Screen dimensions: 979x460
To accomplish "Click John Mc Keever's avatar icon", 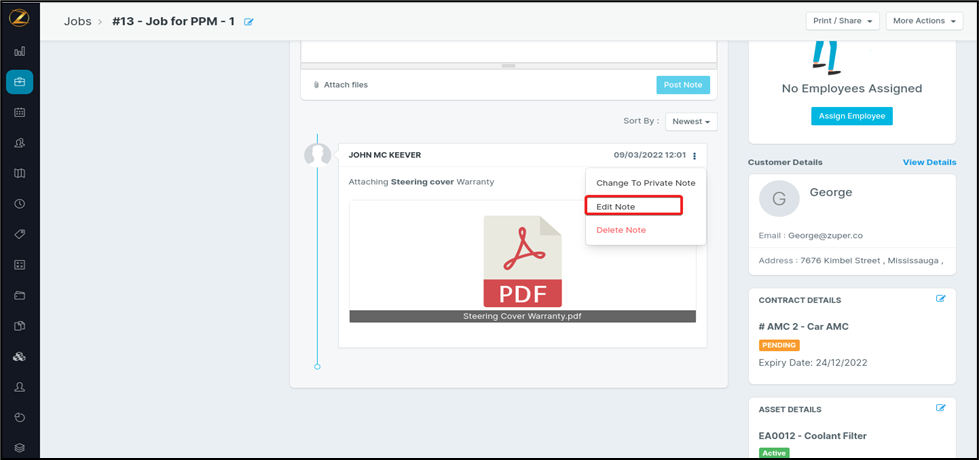I will coord(317,155).
